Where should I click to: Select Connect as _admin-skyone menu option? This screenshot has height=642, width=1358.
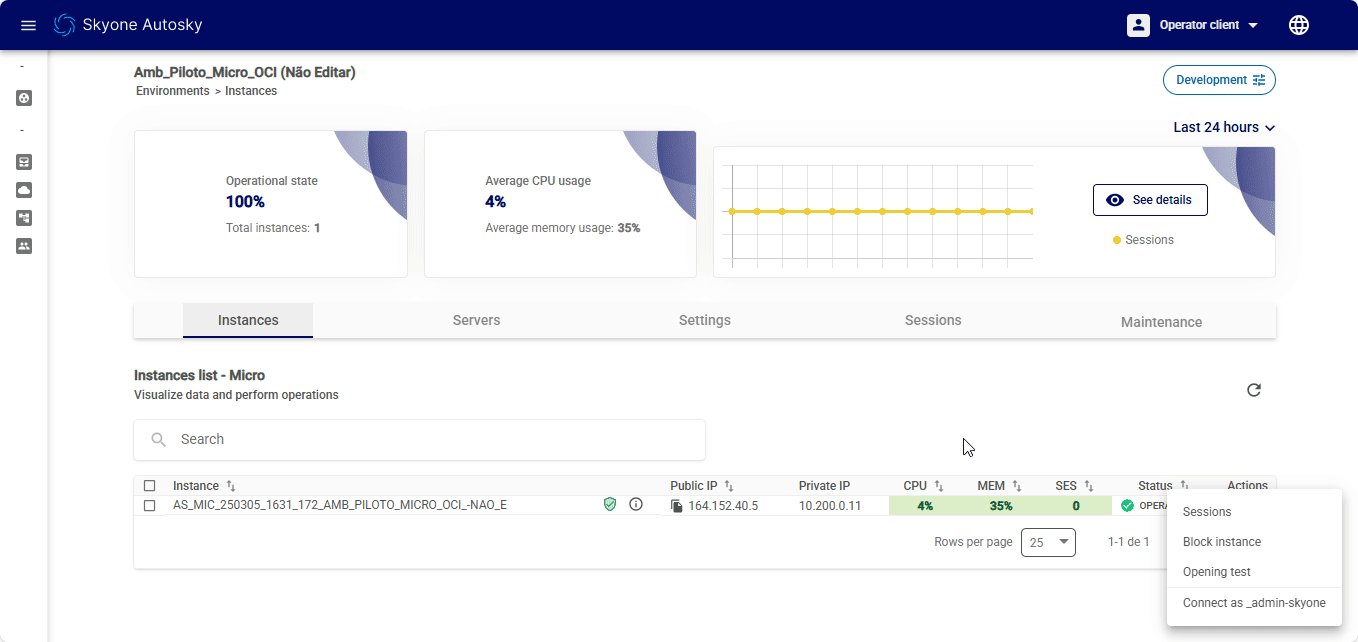(1253, 603)
